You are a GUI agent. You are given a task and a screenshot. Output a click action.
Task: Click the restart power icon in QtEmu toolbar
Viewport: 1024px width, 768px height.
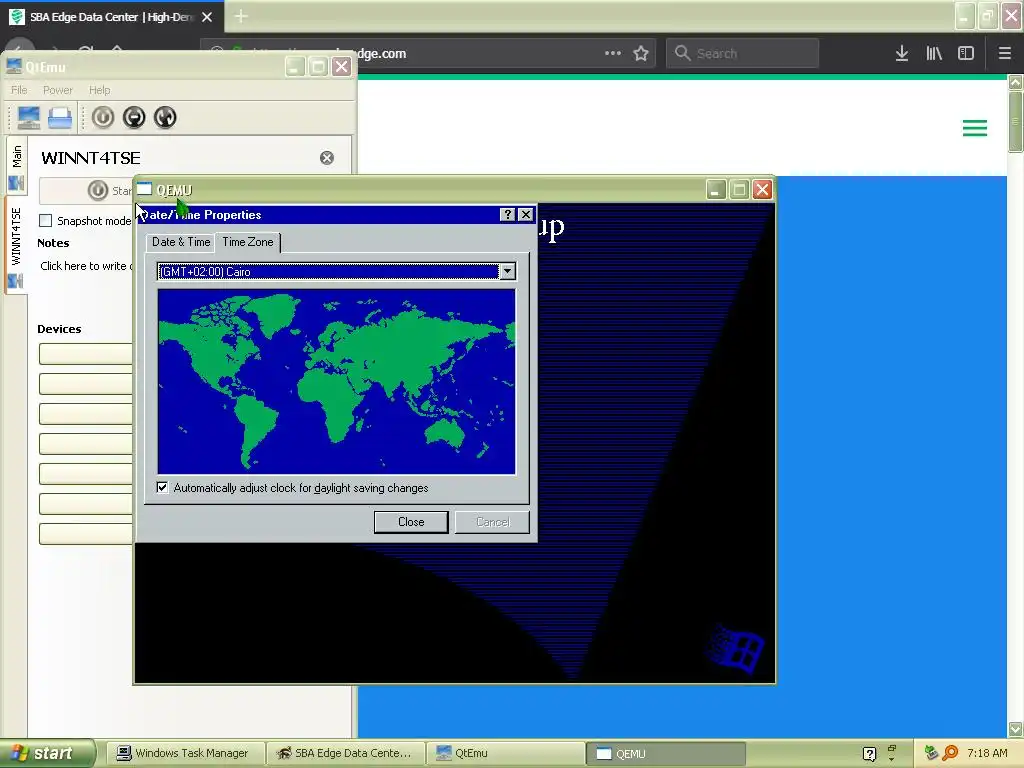165,118
